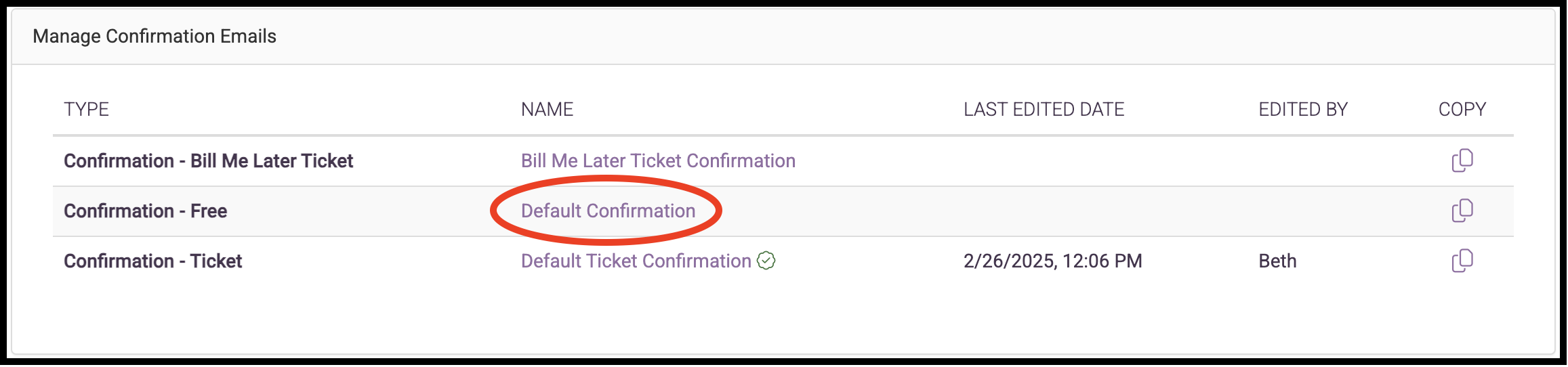The height and width of the screenshot is (367, 1568).
Task: Click the Beth editor name cell
Action: 1277,261
